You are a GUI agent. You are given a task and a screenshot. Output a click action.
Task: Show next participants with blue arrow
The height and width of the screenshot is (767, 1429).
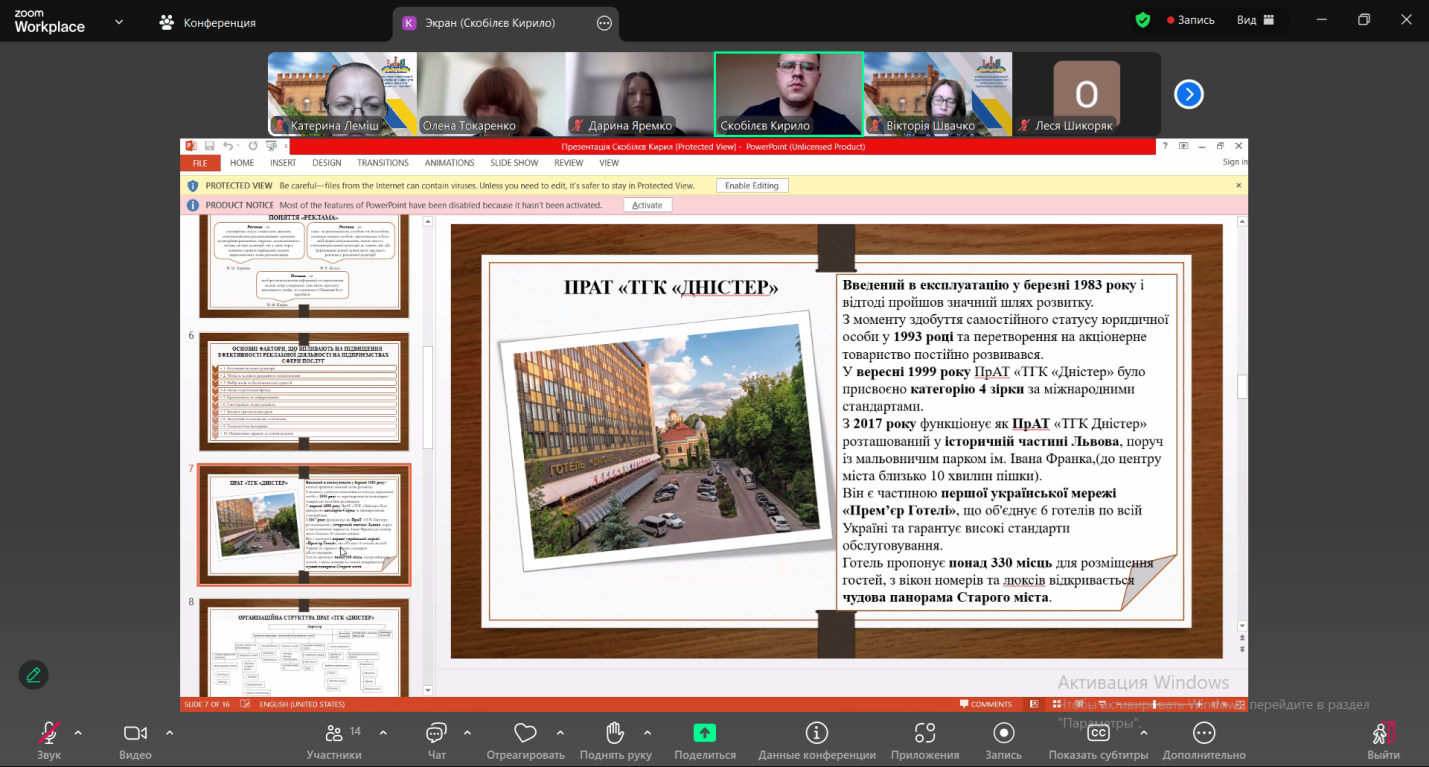point(1188,94)
